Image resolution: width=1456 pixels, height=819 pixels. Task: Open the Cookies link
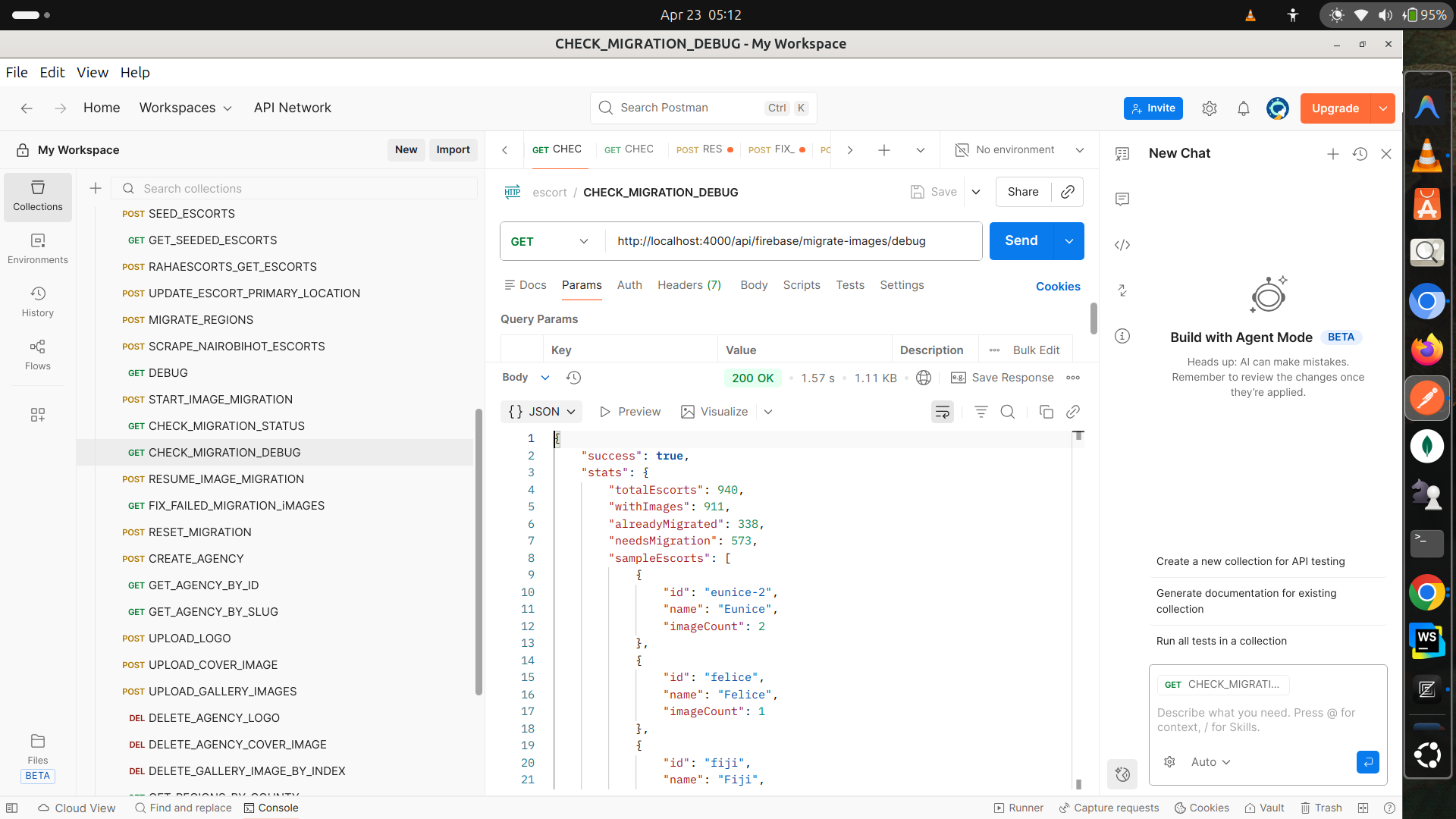pyautogui.click(x=1058, y=287)
